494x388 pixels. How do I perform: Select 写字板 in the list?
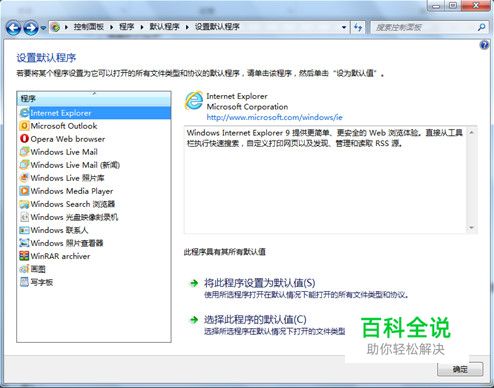[42, 282]
